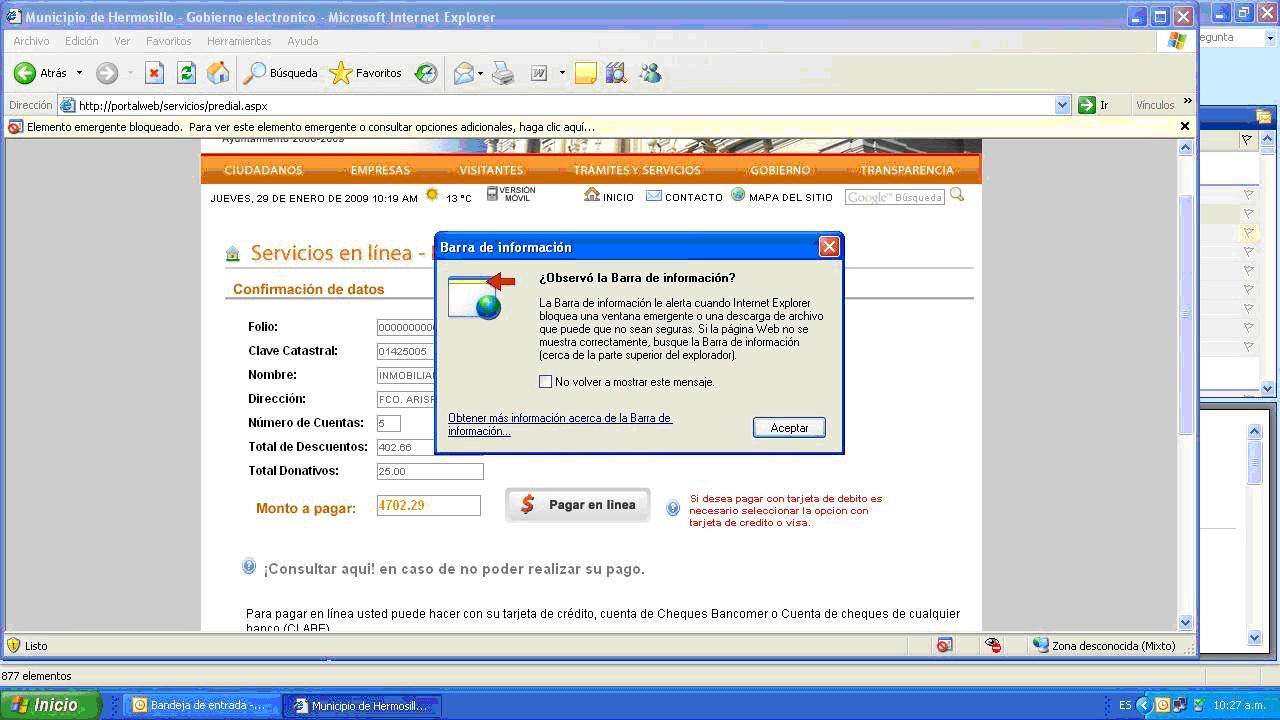Click the Messenger icon in toolbar

650,73
